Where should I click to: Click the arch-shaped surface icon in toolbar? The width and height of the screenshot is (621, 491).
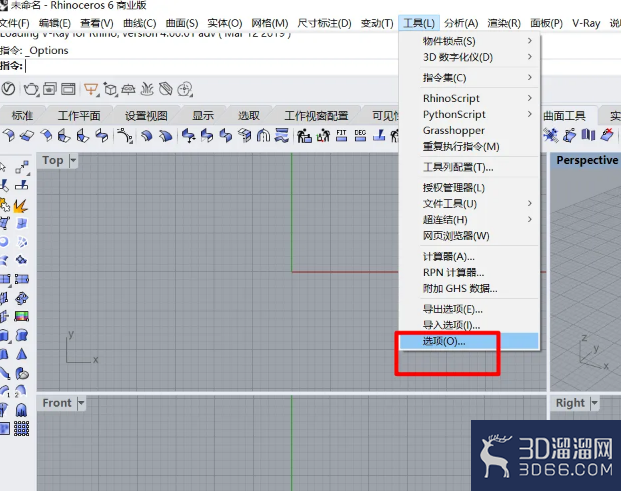263,136
